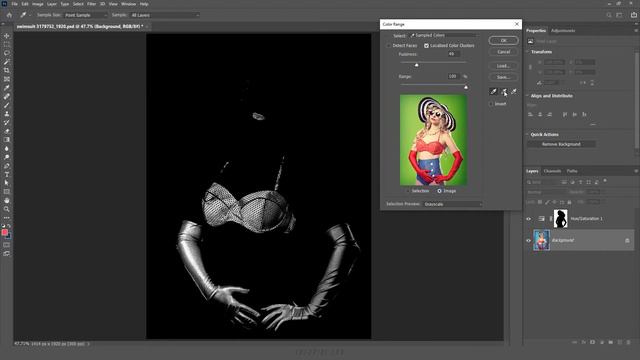The height and width of the screenshot is (360, 640).
Task: Open the Select dropdown showing Sampled Colors
Action: point(443,36)
